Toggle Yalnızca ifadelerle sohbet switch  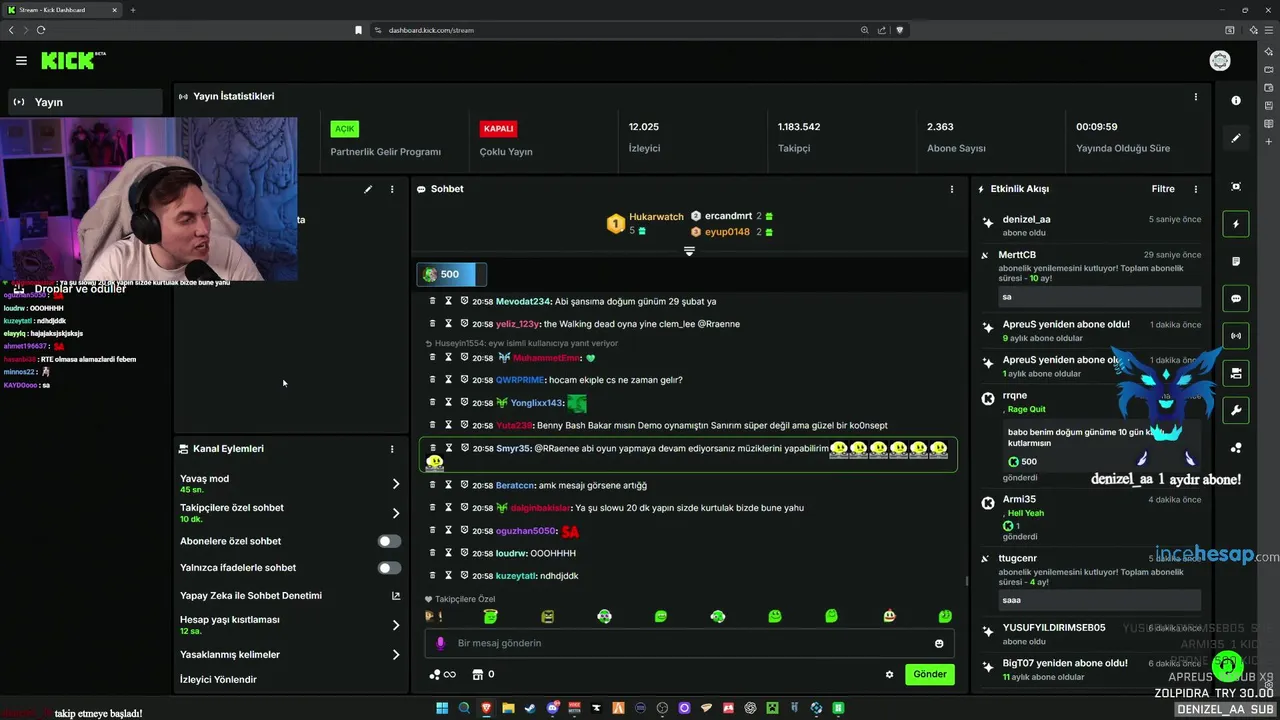389,568
